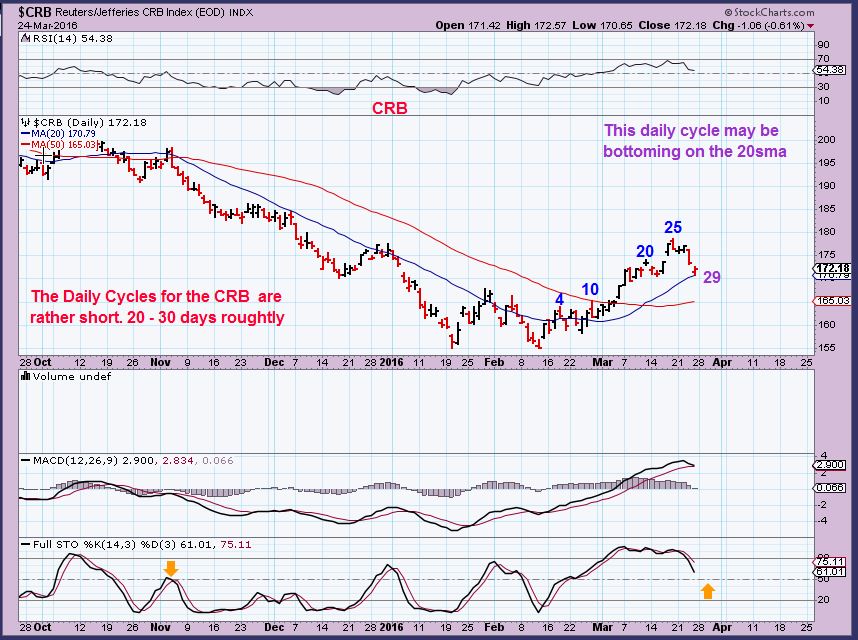
Task: Click the High 172.57 value
Action: 536,25
